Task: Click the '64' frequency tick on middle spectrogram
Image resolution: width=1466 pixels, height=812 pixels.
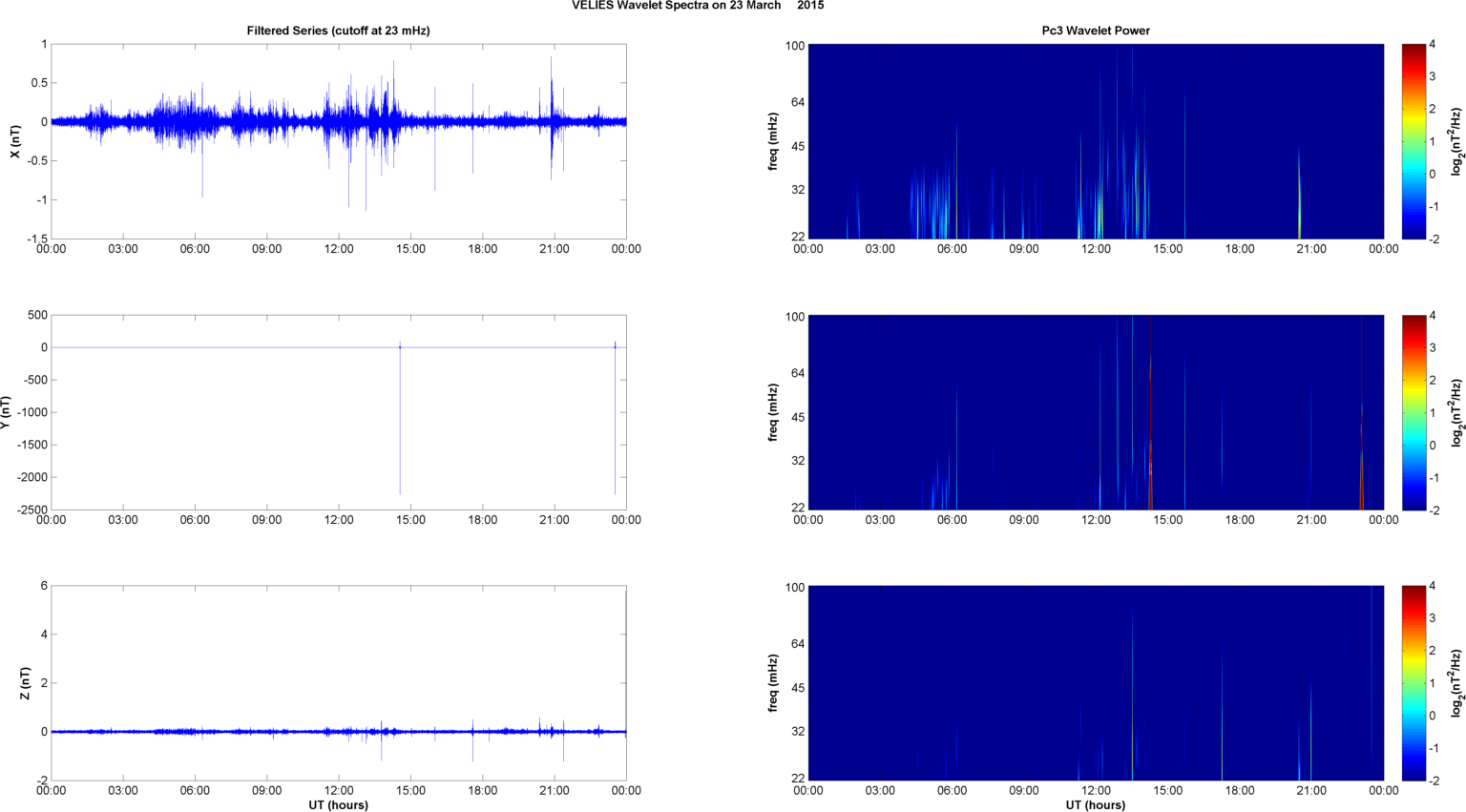Action: 798,373
